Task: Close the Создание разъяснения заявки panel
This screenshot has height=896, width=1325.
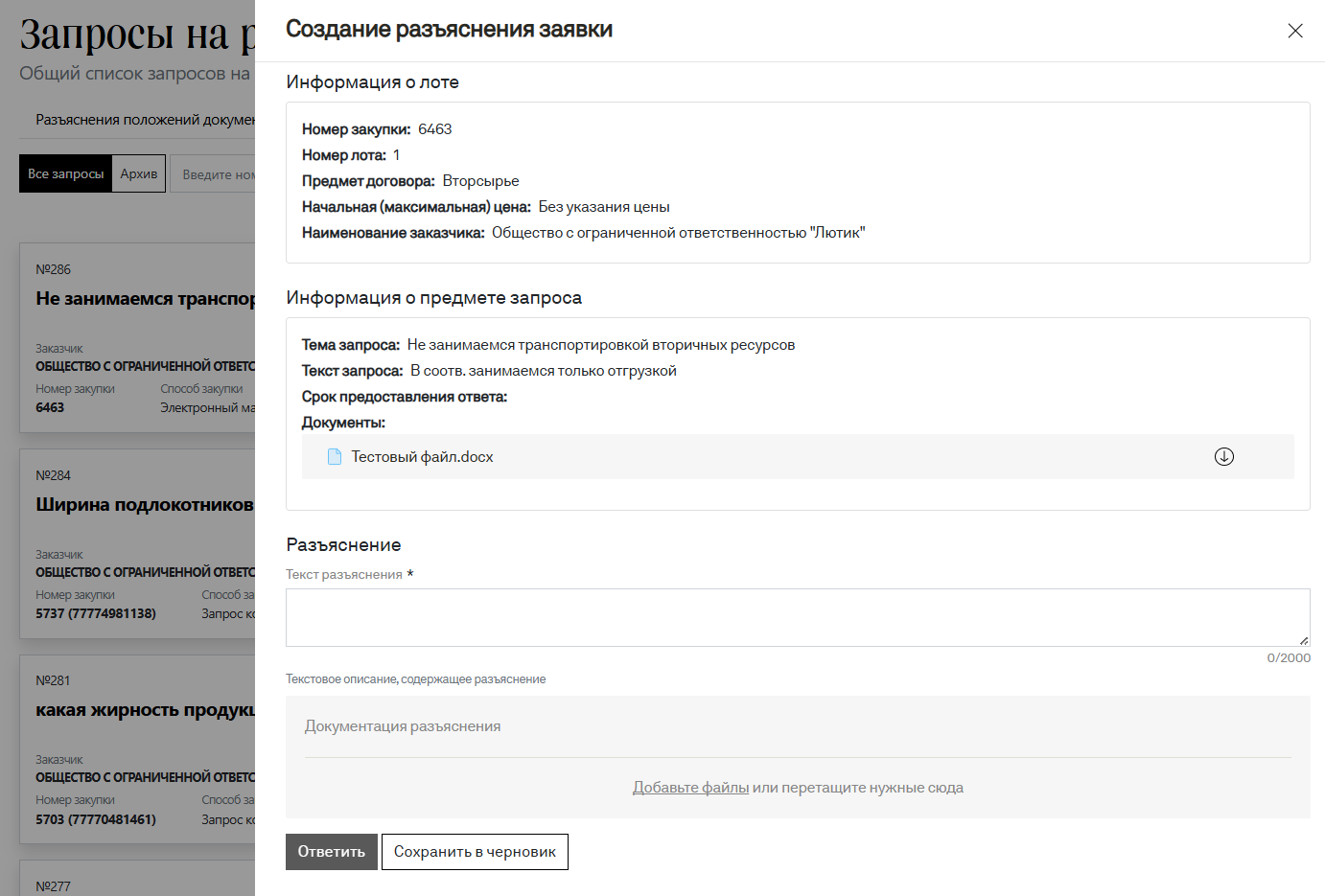Action: click(x=1294, y=31)
